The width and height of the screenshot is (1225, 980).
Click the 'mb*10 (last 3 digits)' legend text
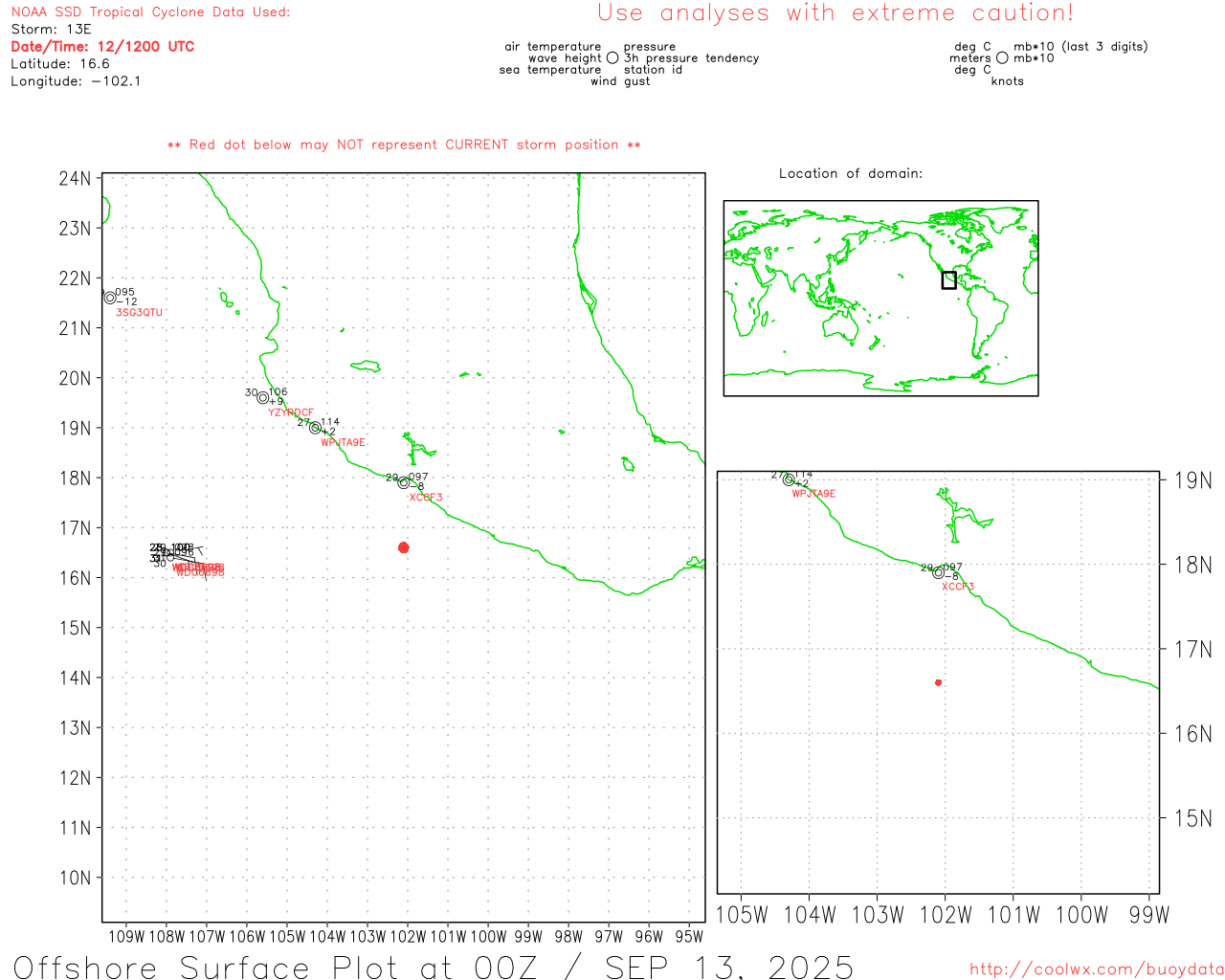pyautogui.click(x=1080, y=47)
